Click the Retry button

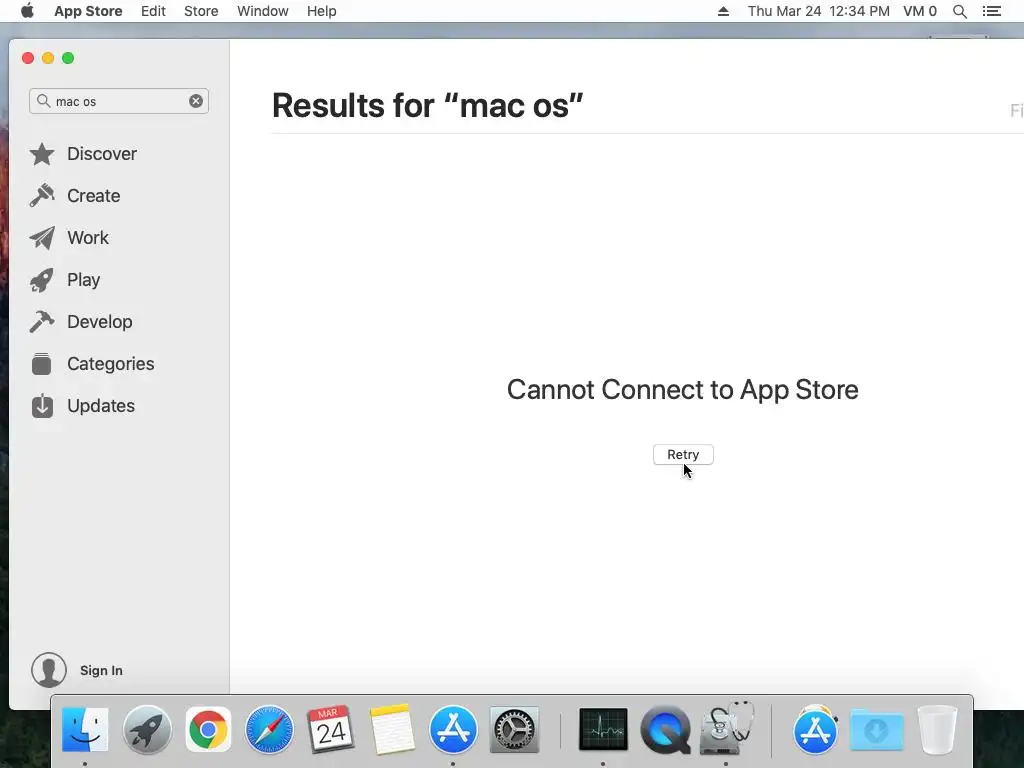pyautogui.click(x=683, y=455)
